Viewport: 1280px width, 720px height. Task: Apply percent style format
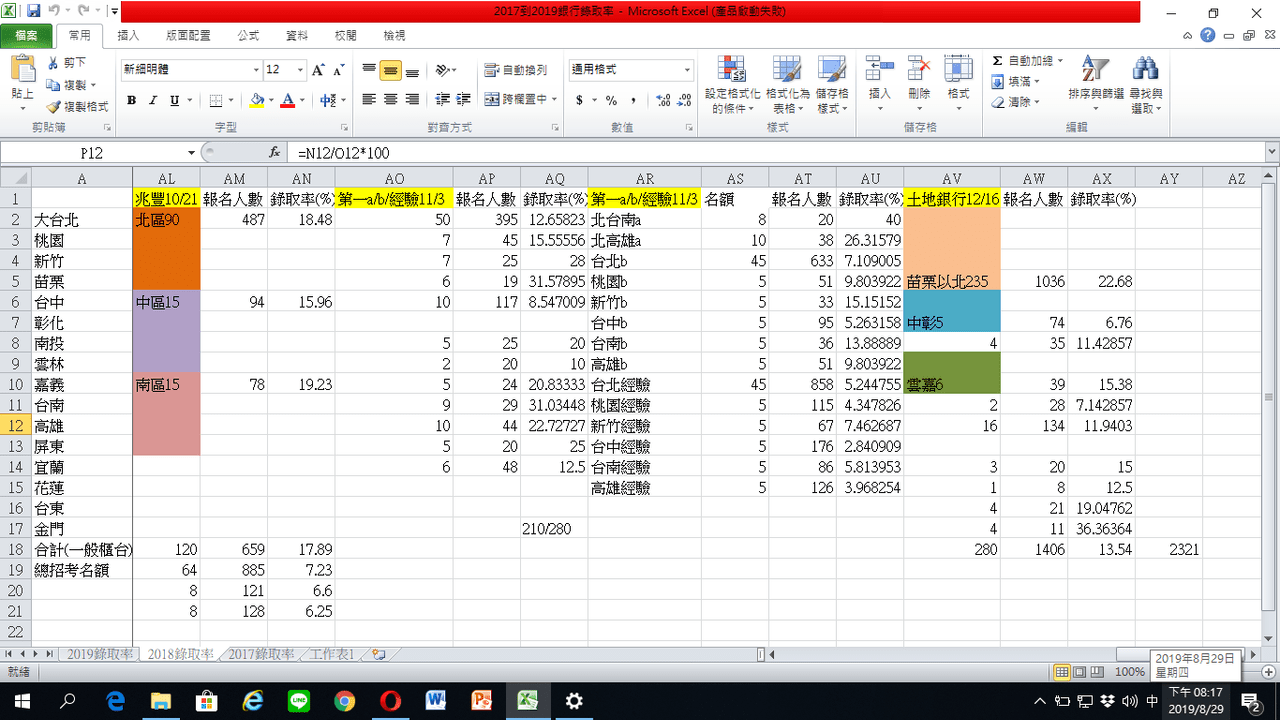[611, 100]
